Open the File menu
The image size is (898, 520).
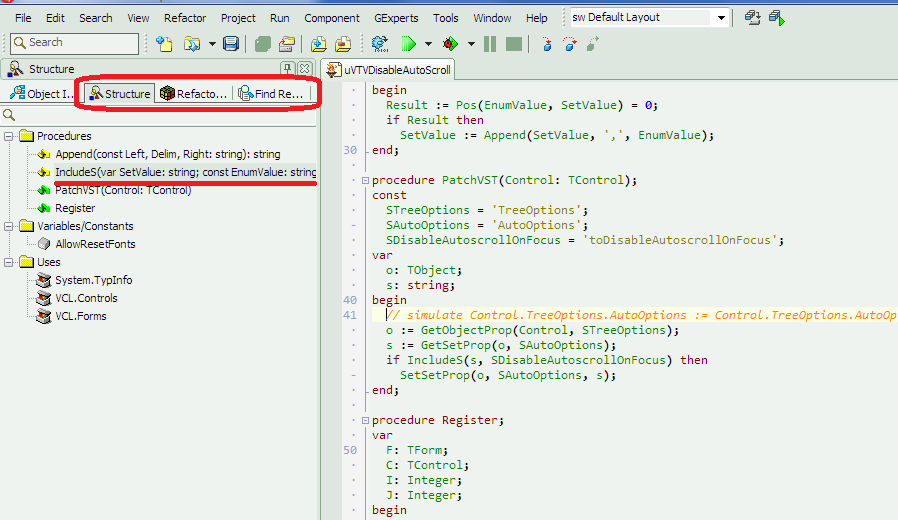point(23,18)
